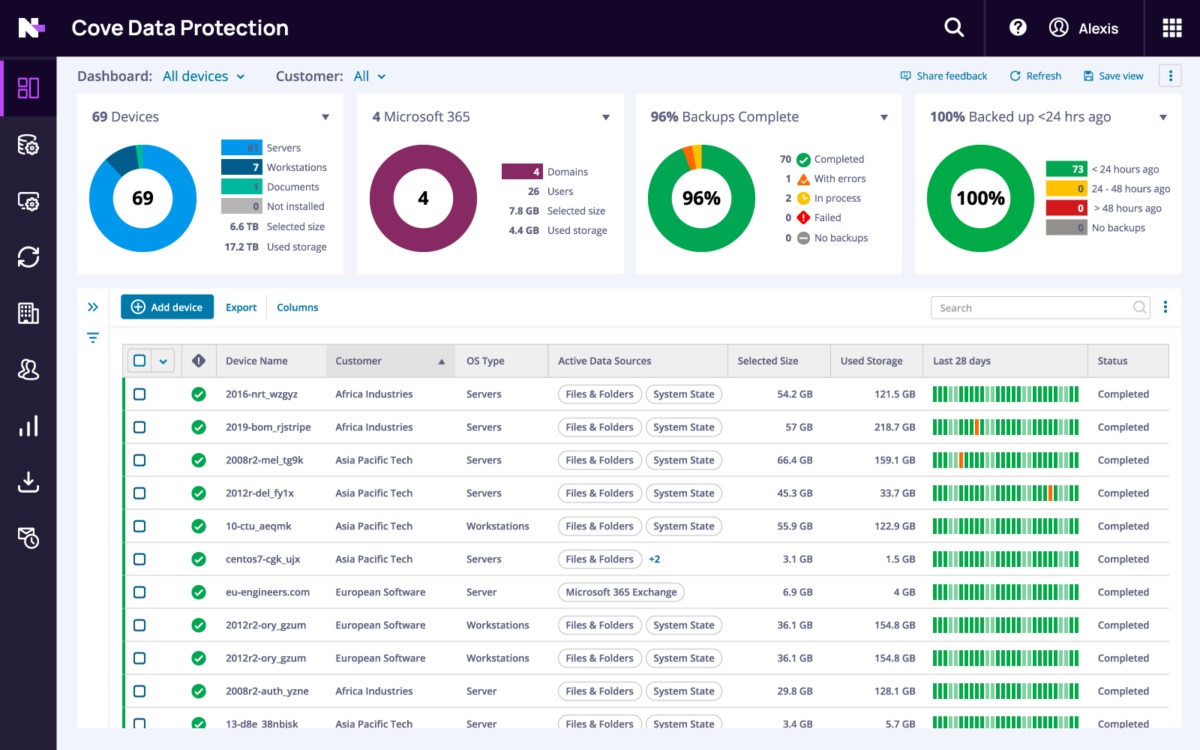Expand the 69 Devices card dropdown arrow
1200x750 pixels.
[325, 118]
